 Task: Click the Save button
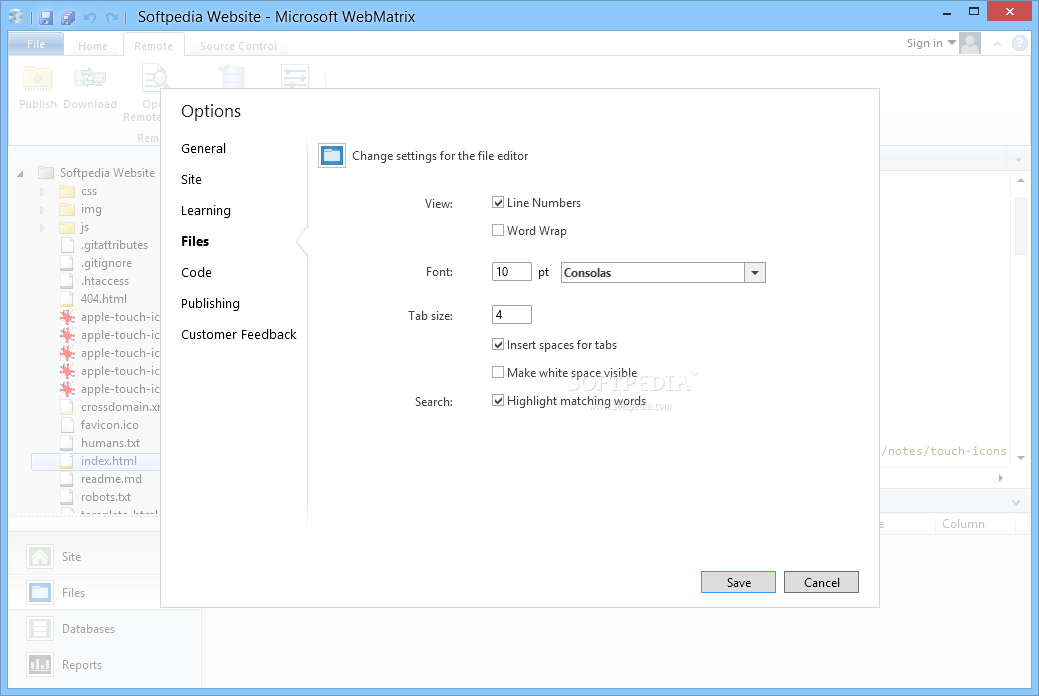point(738,582)
